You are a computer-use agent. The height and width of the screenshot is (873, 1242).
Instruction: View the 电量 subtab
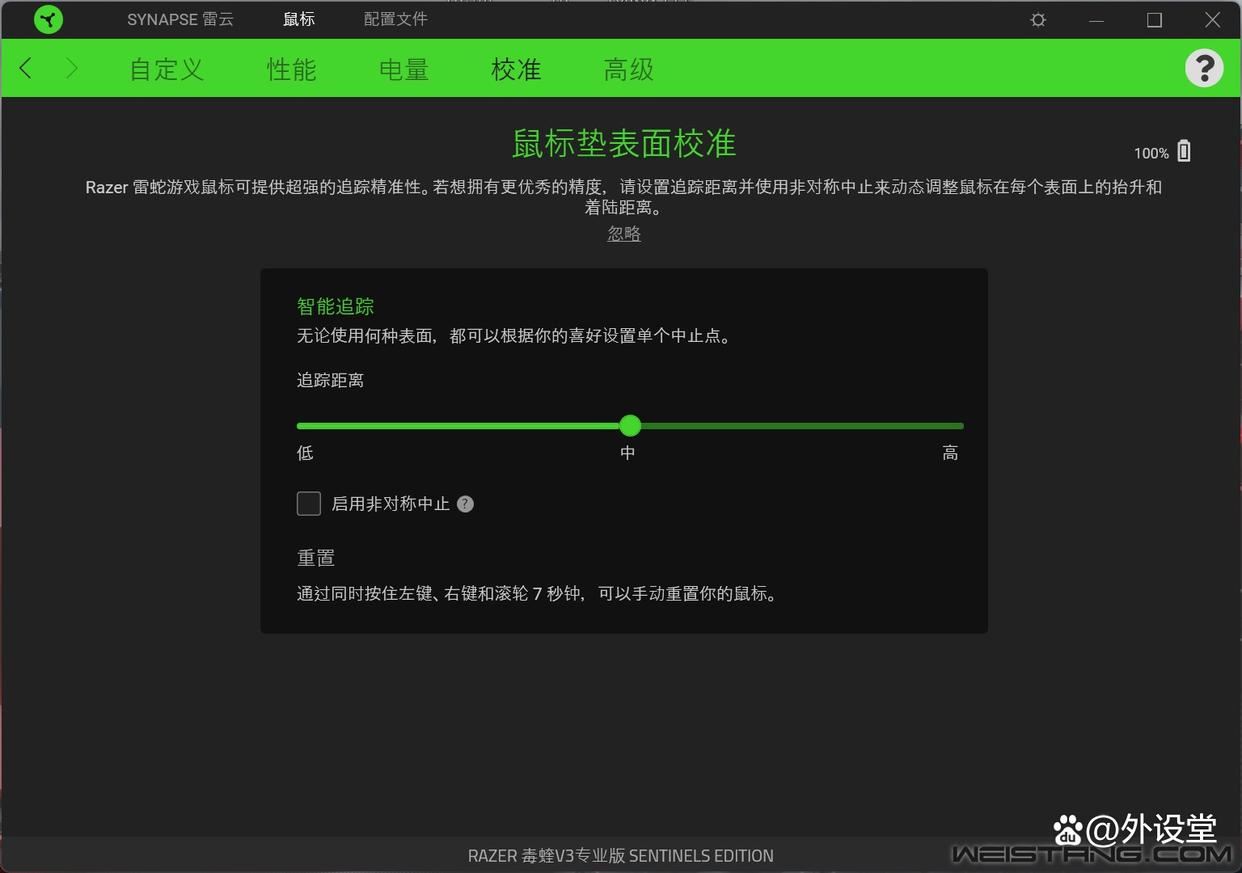point(402,69)
